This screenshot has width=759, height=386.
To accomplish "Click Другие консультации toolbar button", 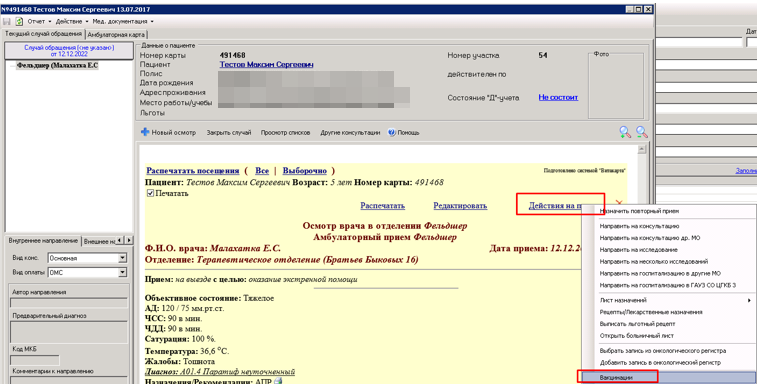I will click(x=350, y=132).
